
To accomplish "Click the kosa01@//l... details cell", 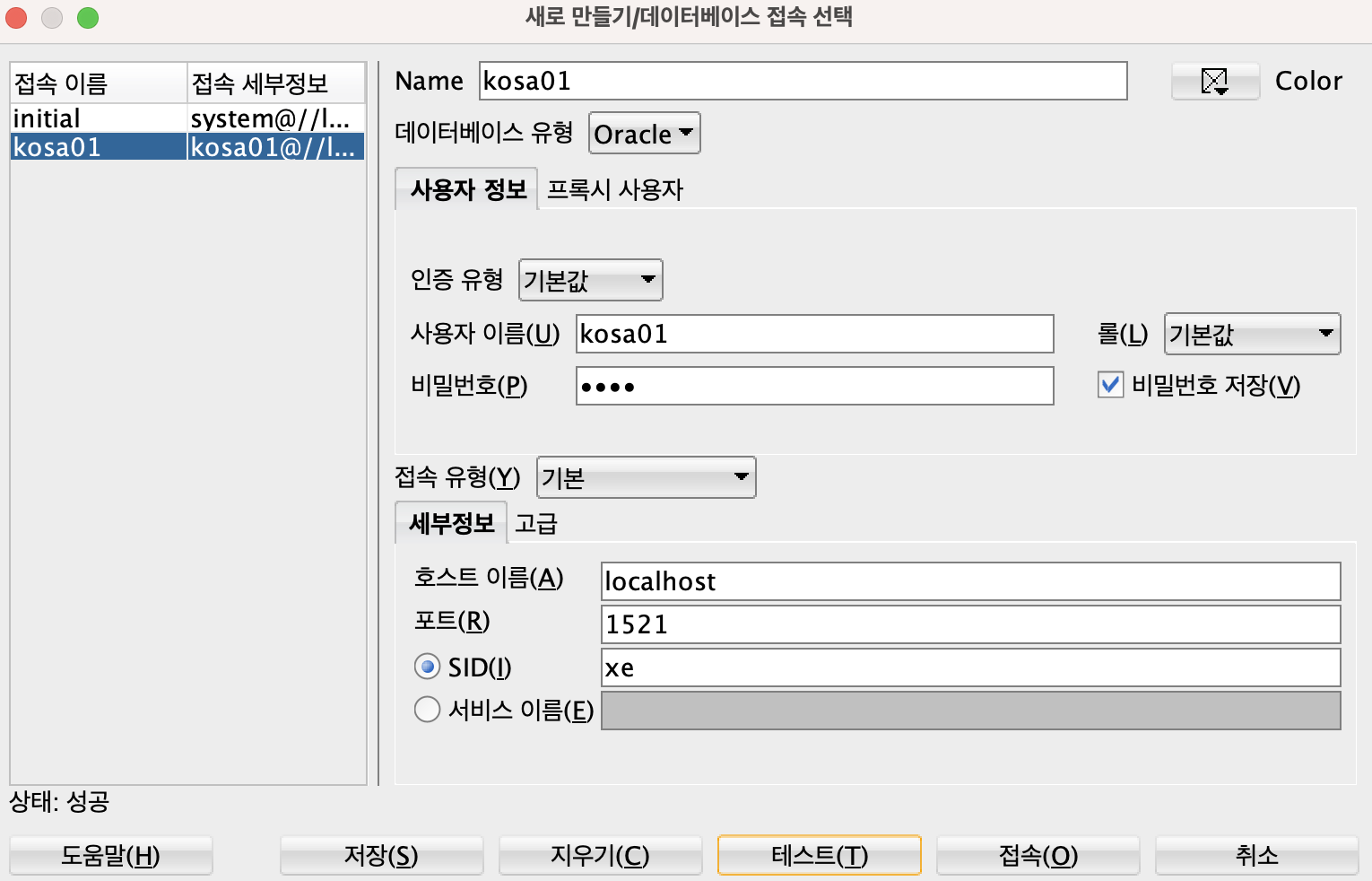I will tap(276, 147).
